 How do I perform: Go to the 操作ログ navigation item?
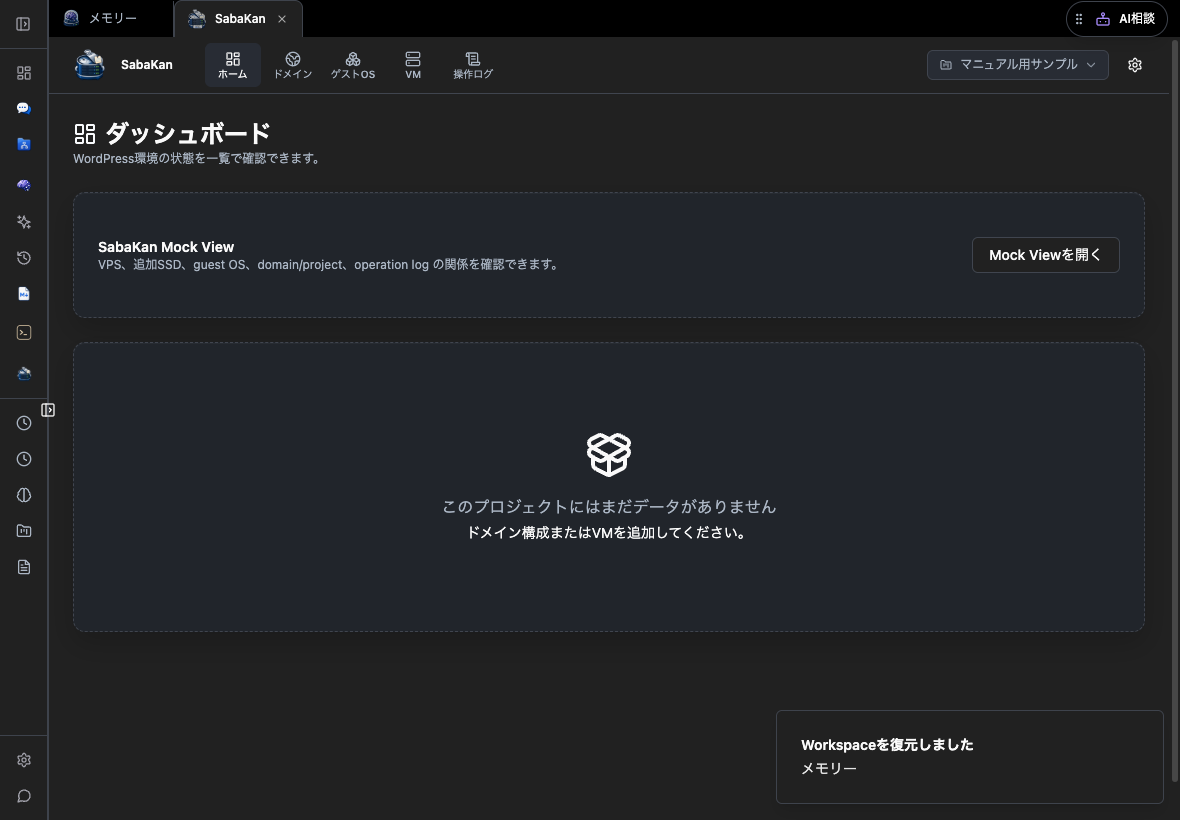coord(473,65)
